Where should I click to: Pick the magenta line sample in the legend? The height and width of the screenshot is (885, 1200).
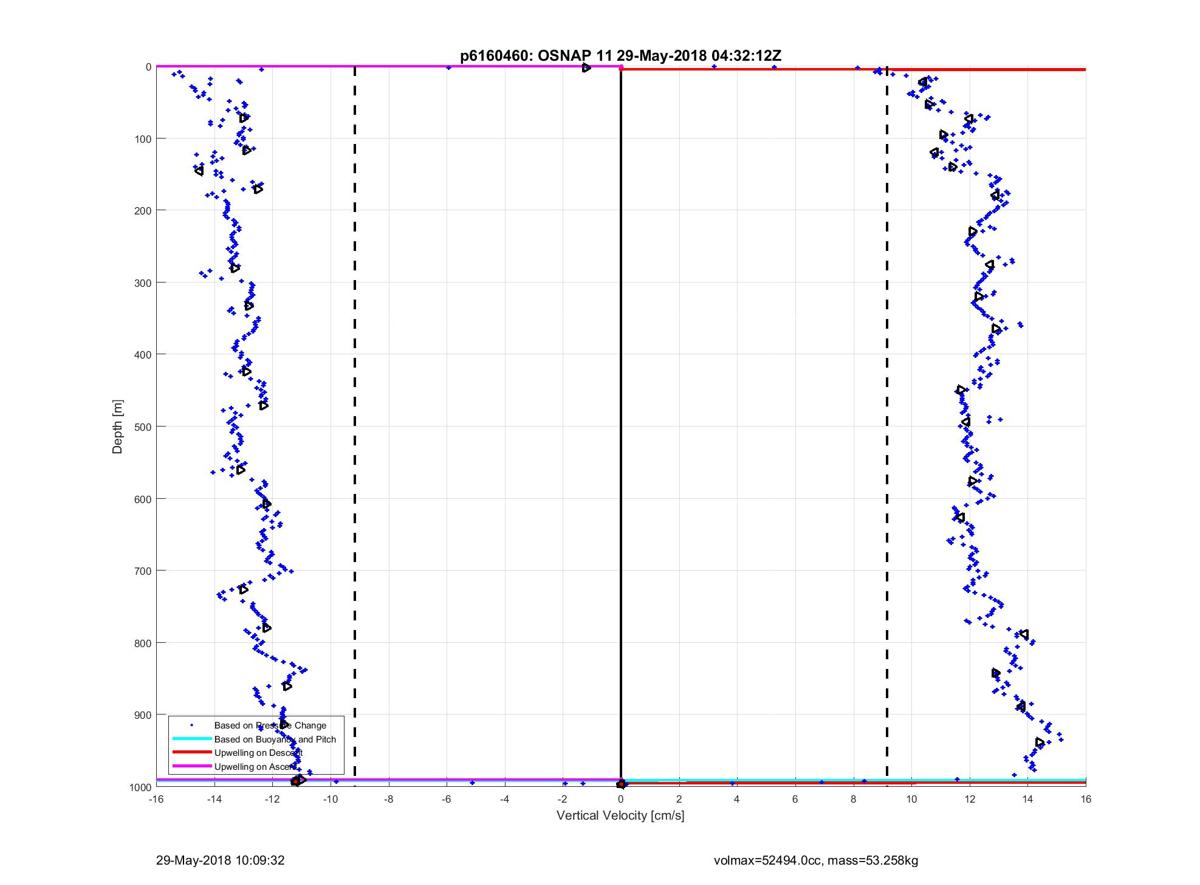pyautogui.click(x=191, y=766)
